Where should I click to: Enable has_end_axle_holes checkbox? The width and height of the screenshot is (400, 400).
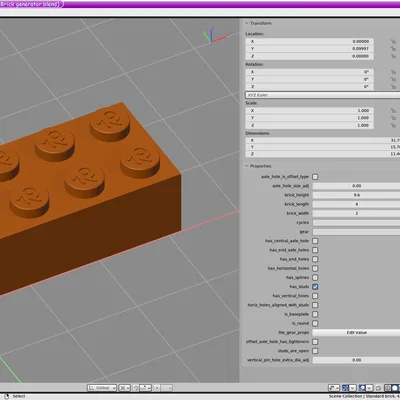coord(315,250)
